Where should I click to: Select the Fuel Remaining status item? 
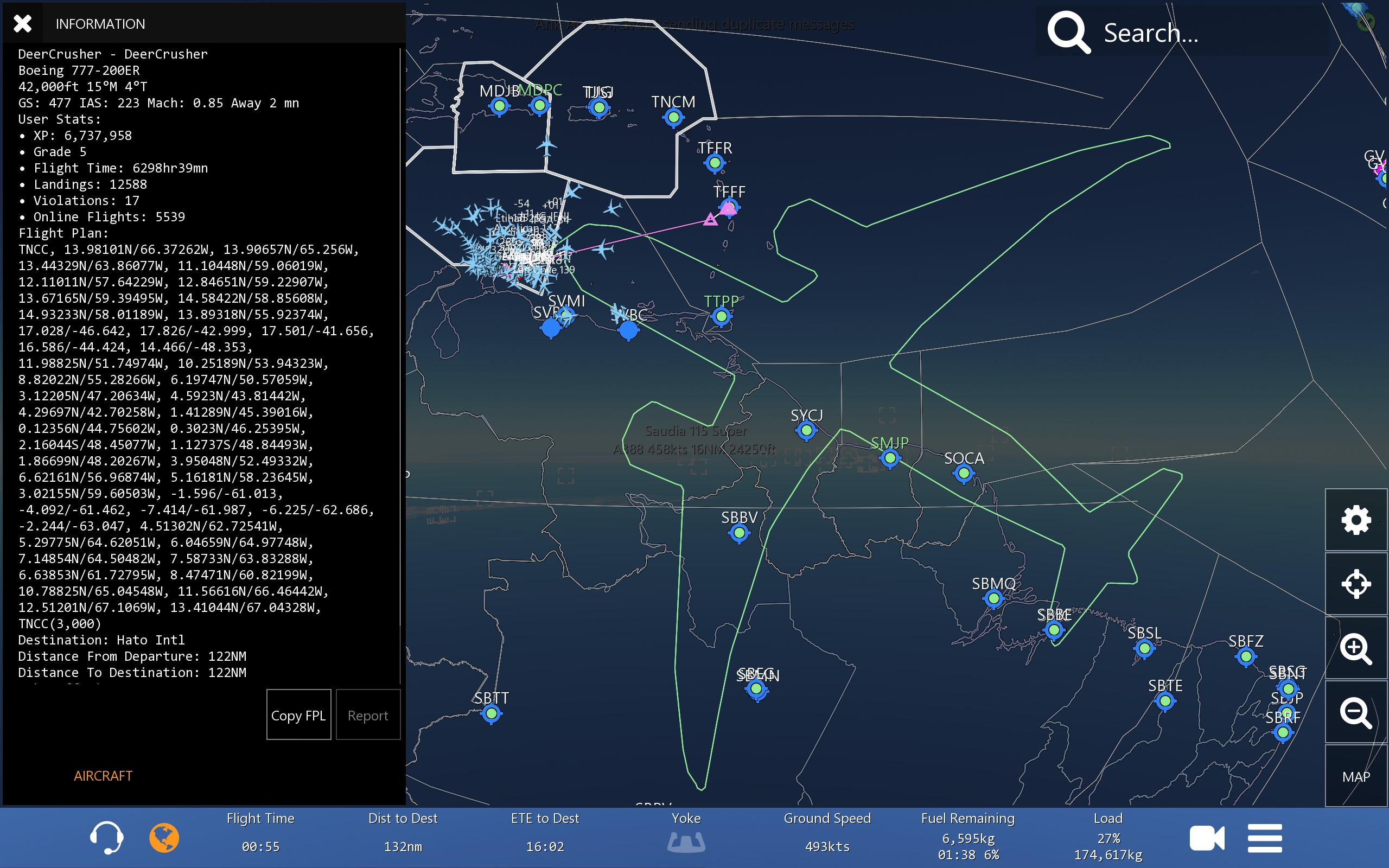coord(968,837)
